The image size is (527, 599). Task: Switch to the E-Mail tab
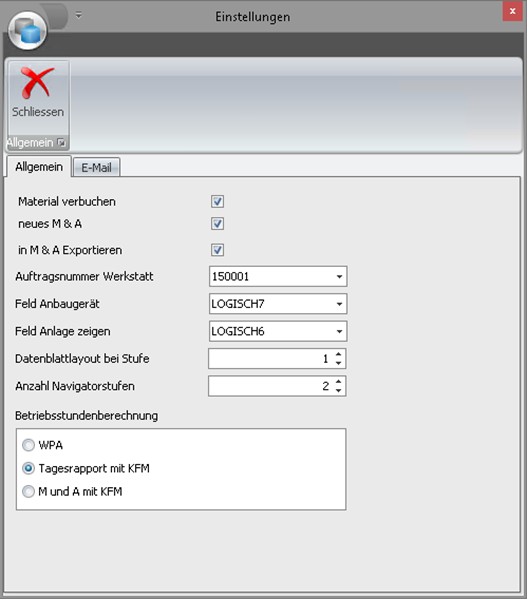point(96,167)
